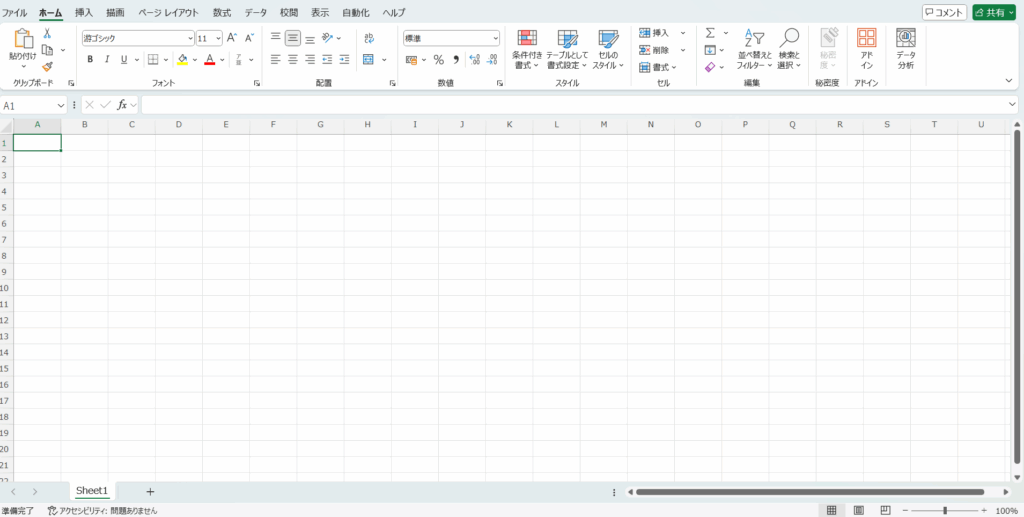This screenshot has height=517, width=1024.
Task: Toggle Italic formatting
Action: [107, 59]
